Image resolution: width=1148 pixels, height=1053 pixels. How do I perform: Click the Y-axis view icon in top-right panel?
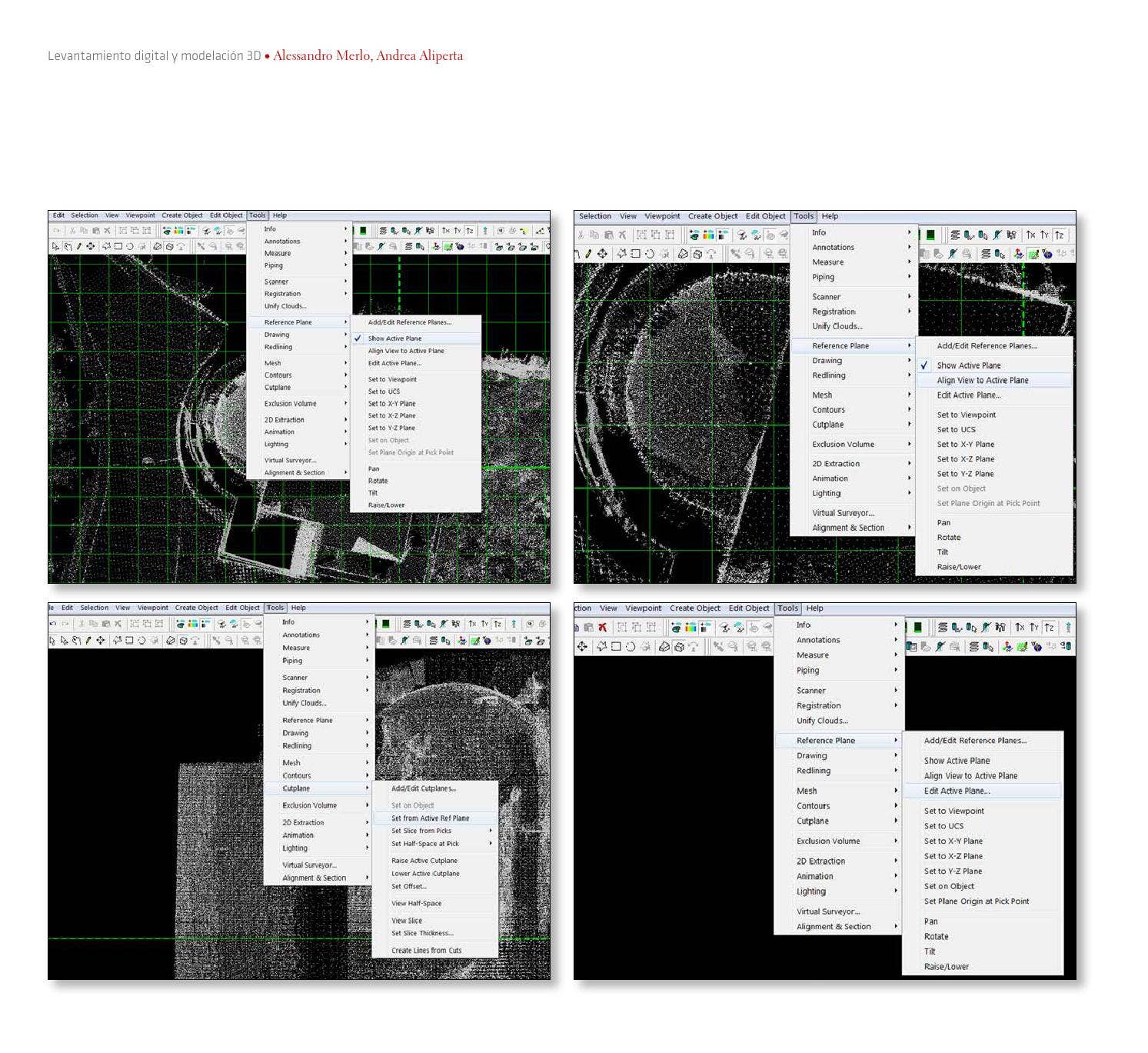point(1045,235)
